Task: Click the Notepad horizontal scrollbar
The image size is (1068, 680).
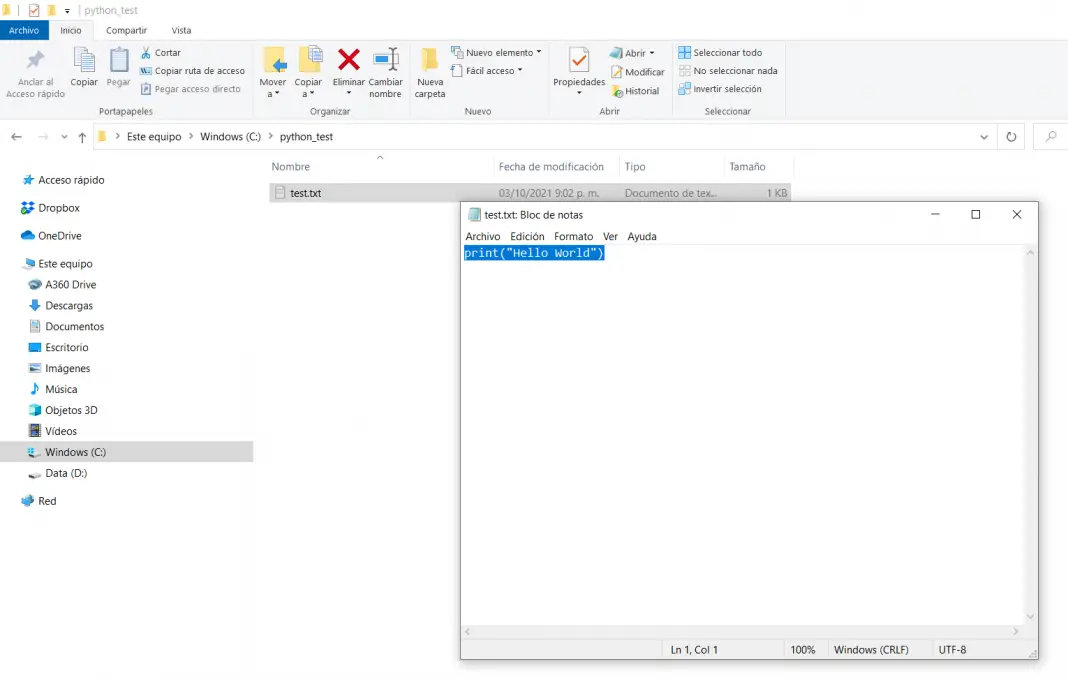Action: click(742, 632)
